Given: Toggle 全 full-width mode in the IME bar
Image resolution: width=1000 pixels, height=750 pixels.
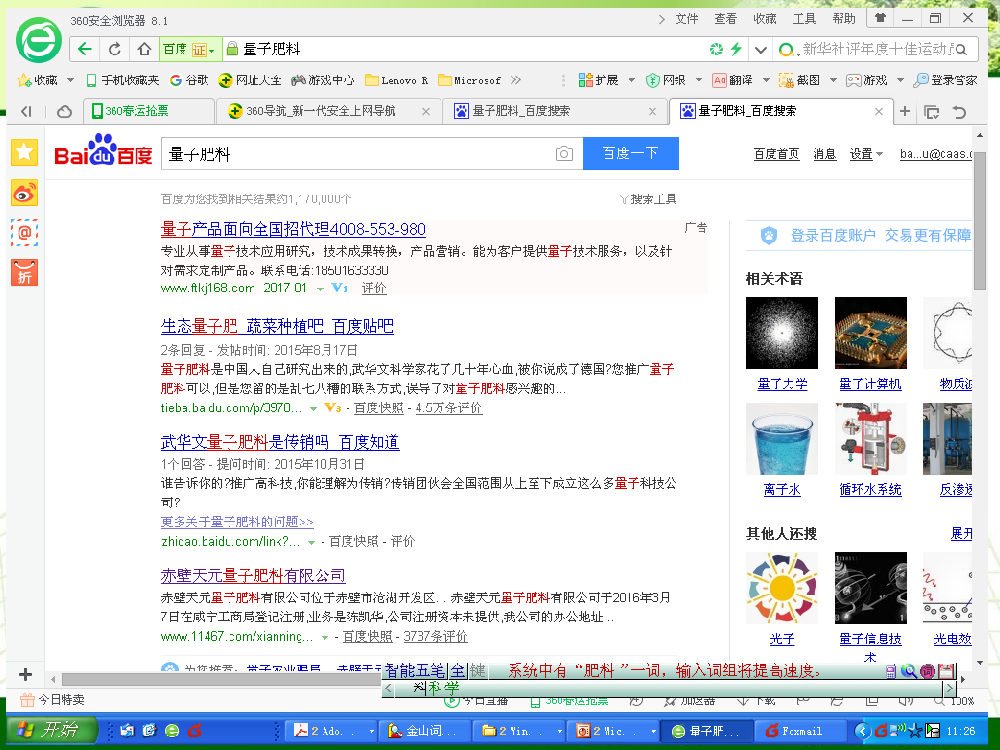Looking at the screenshot, I should pyautogui.click(x=458, y=671).
